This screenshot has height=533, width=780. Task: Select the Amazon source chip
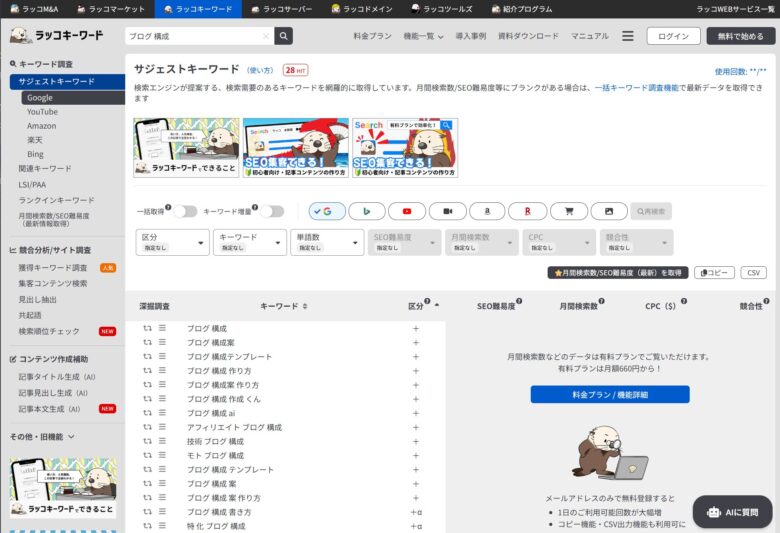point(488,212)
